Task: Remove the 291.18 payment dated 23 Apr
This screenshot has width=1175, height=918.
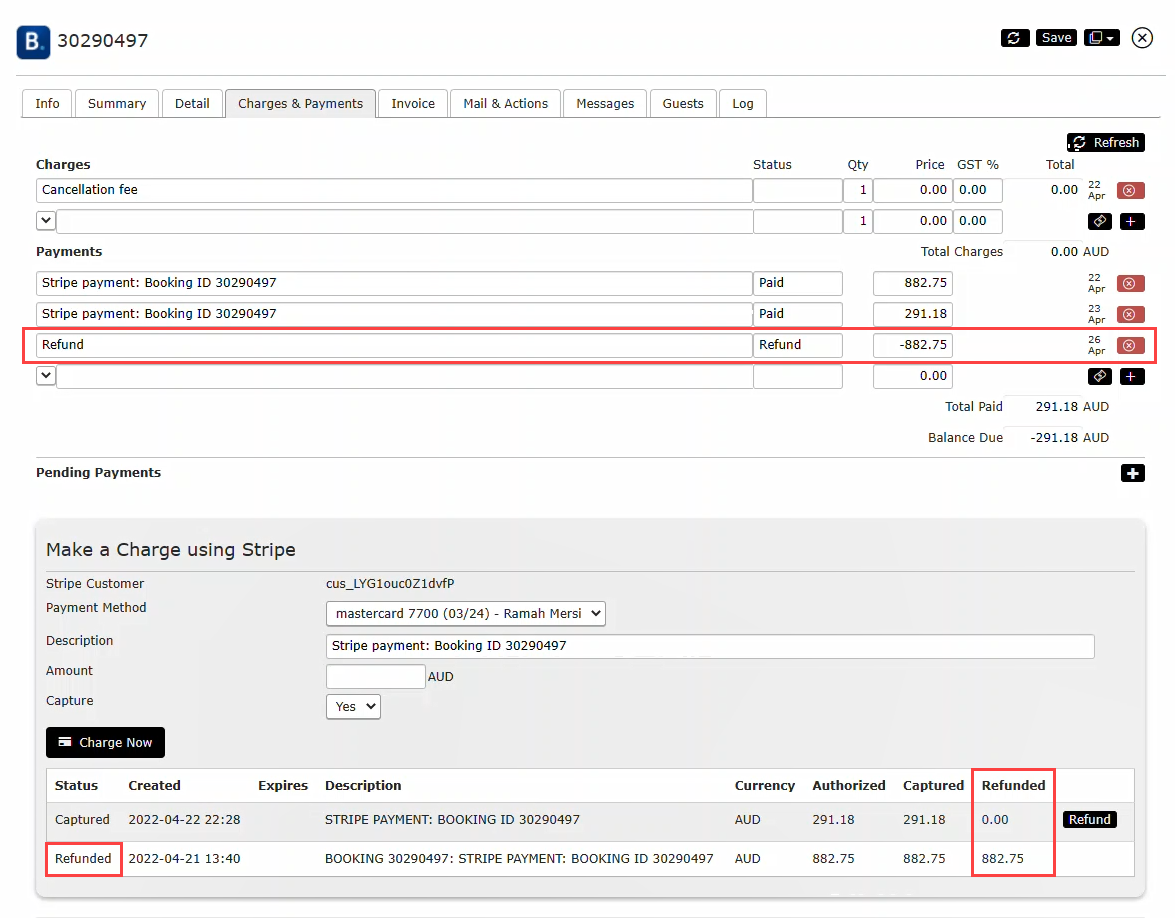Action: (x=1130, y=314)
